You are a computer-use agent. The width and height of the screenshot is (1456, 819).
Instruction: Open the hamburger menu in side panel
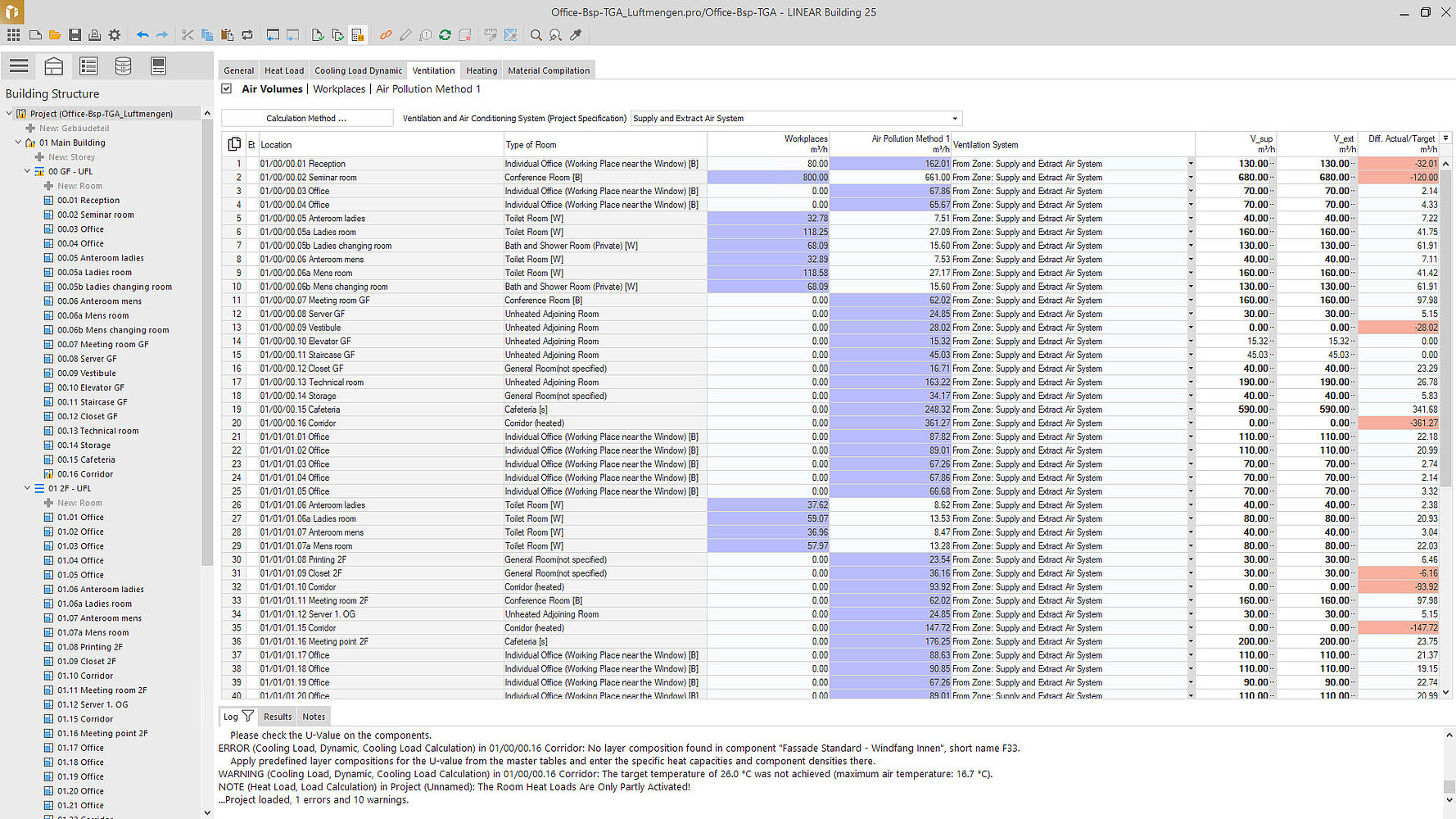pos(19,66)
